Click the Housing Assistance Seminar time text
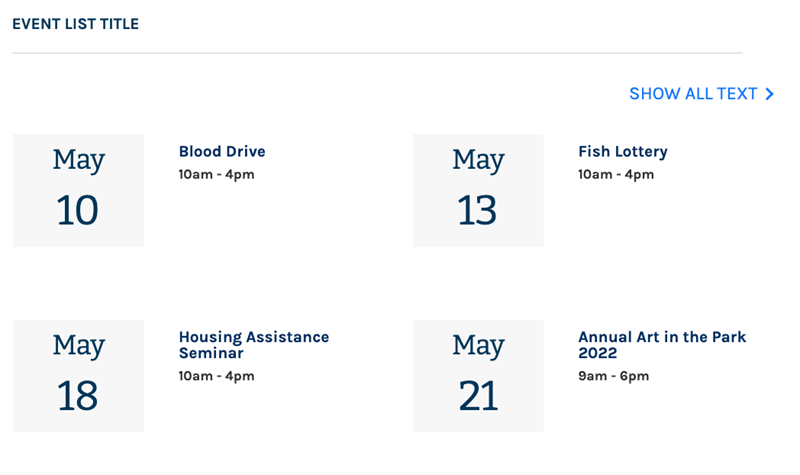Image resolution: width=800 pixels, height=475 pixels. click(216, 376)
